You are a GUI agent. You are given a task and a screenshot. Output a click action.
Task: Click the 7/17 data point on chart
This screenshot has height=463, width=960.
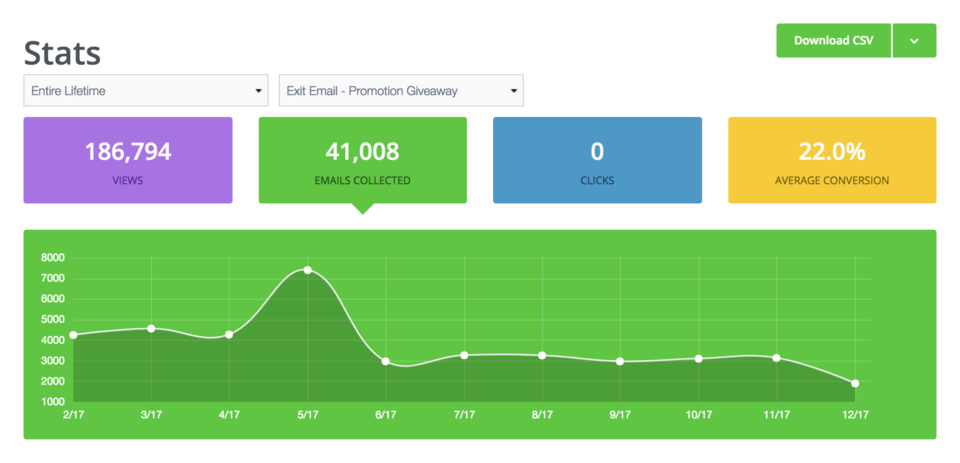point(464,355)
